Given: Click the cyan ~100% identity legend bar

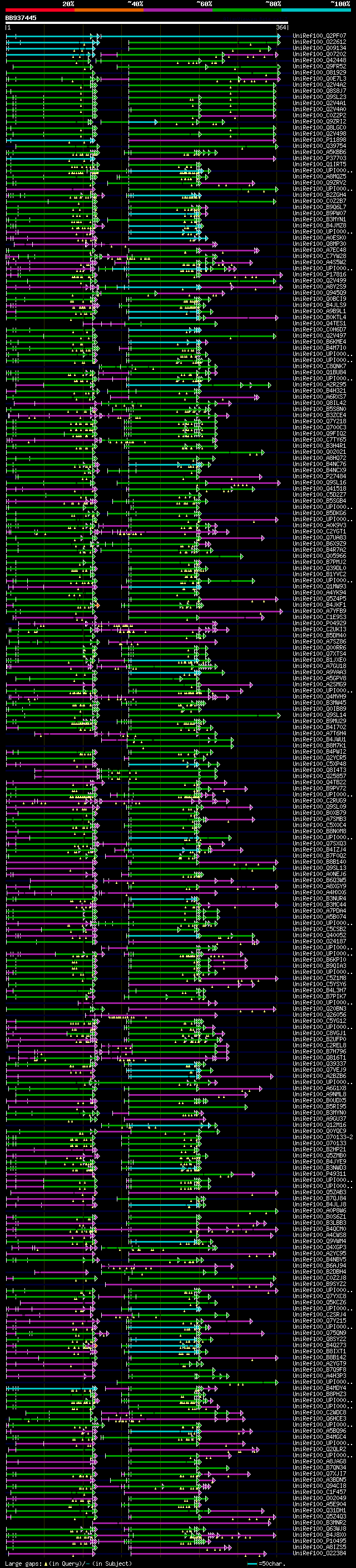Looking at the screenshot, I should pyautogui.click(x=316, y=10).
